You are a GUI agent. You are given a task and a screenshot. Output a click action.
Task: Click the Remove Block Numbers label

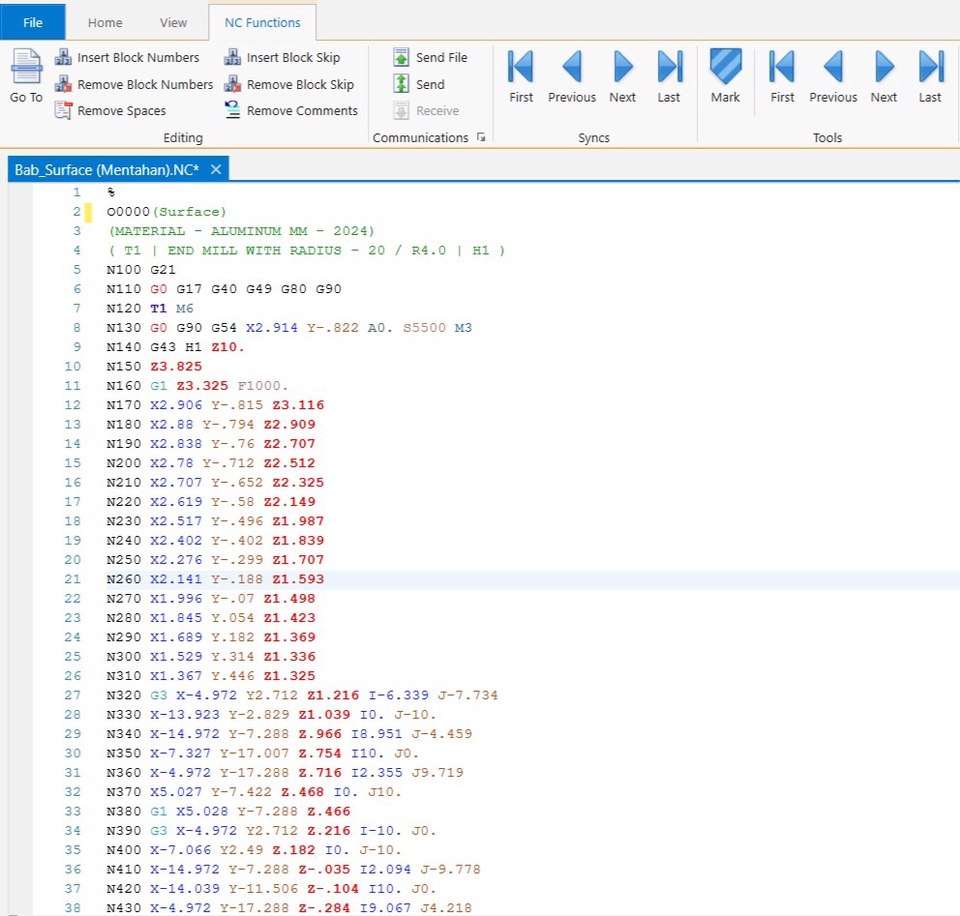(145, 84)
